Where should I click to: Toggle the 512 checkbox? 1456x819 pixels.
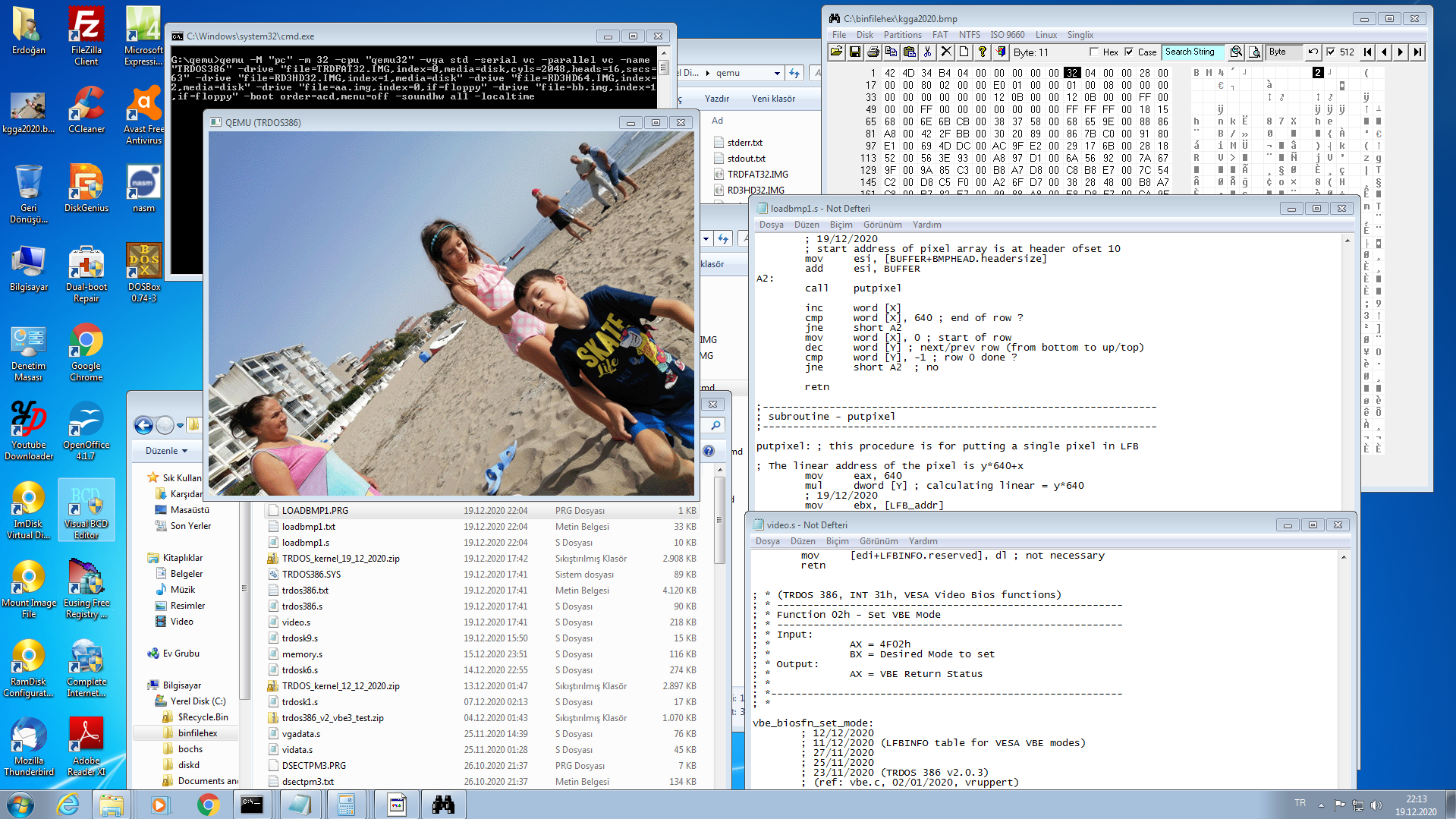pos(1331,52)
